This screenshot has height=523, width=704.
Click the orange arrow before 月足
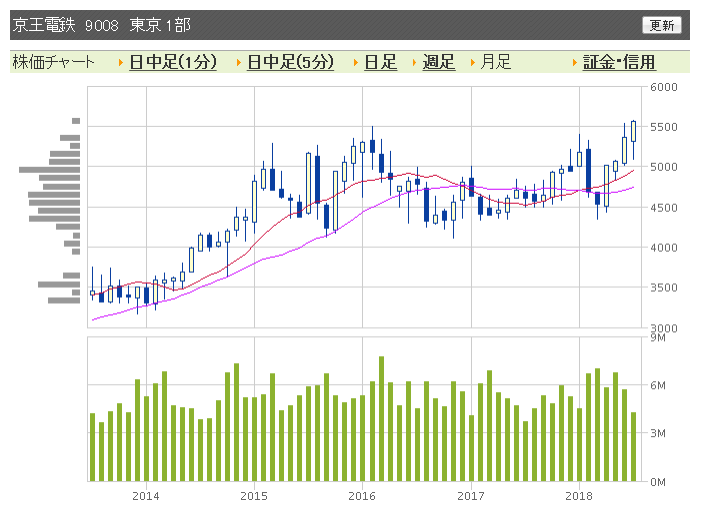(473, 62)
